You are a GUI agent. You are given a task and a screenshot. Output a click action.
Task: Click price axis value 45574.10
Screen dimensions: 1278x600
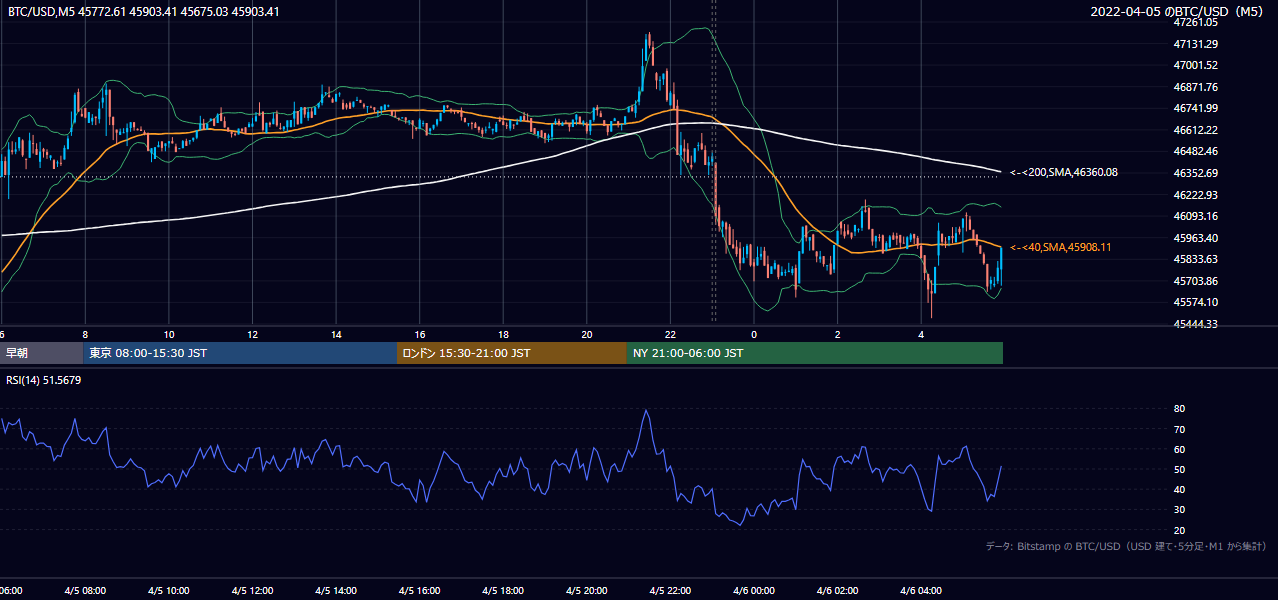1196,302
